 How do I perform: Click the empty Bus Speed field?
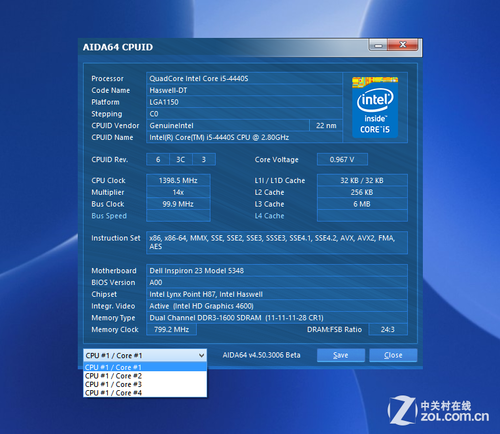pyautogui.click(x=178, y=216)
